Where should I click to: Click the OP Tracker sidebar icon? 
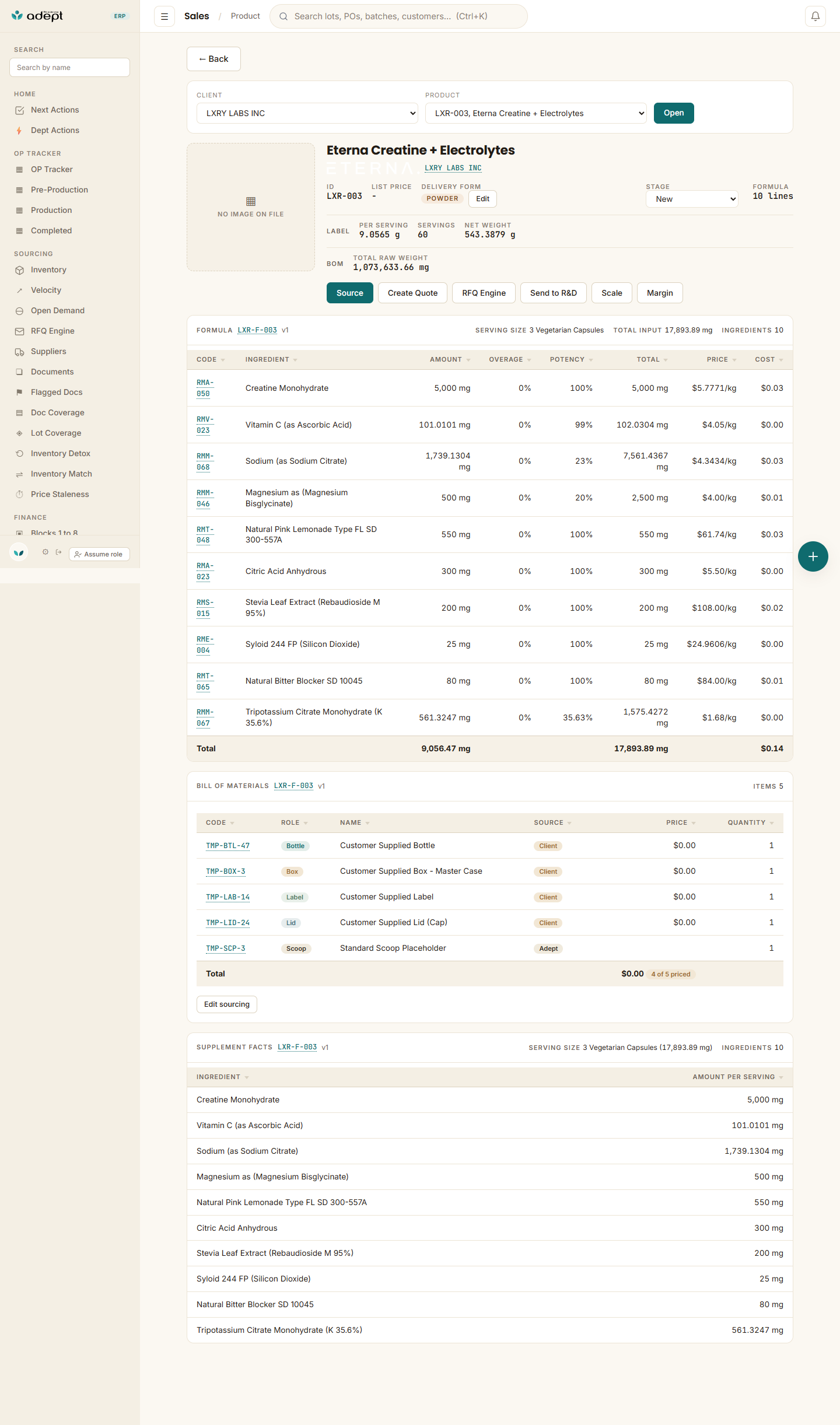pyautogui.click(x=19, y=170)
